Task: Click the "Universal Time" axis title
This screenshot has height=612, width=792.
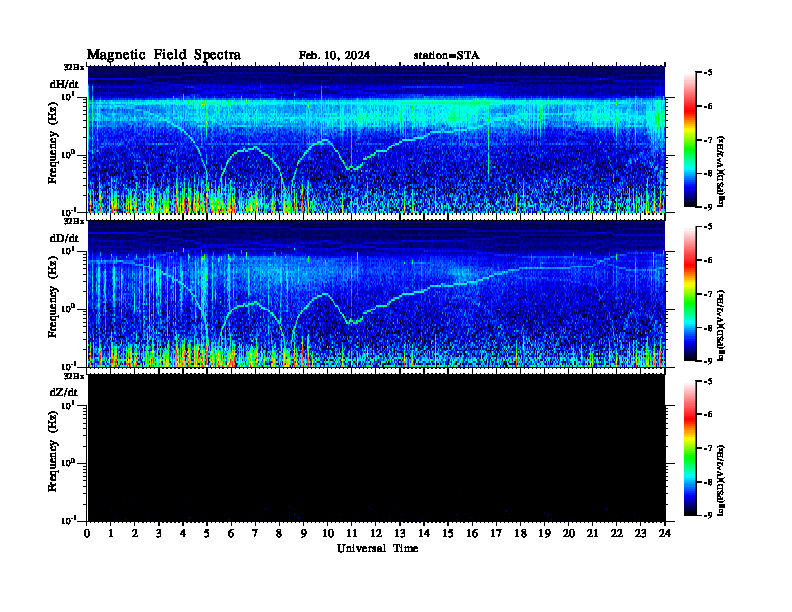Action: pos(378,548)
